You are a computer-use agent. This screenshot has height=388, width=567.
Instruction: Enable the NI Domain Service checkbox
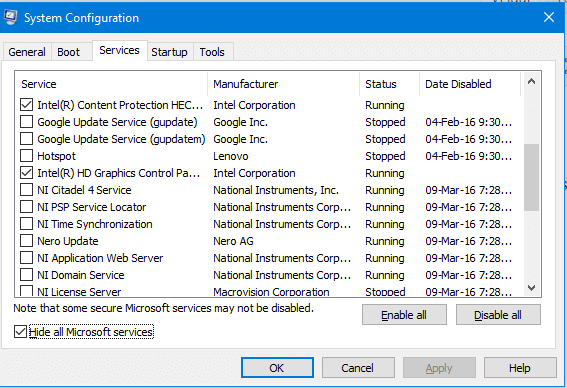click(x=26, y=275)
